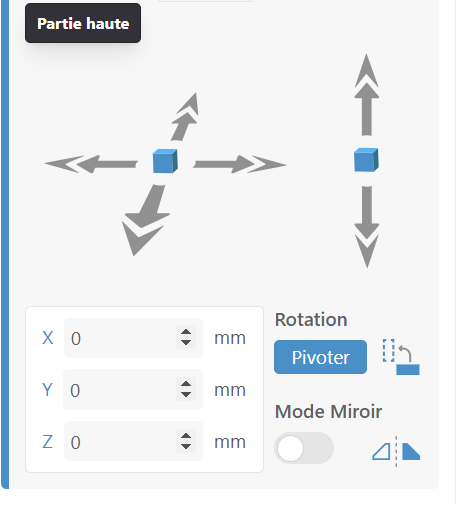Viewport: 456px width, 505px height.
Task: Decrease the Y value with stepper down
Action: pyautogui.click(x=186, y=395)
